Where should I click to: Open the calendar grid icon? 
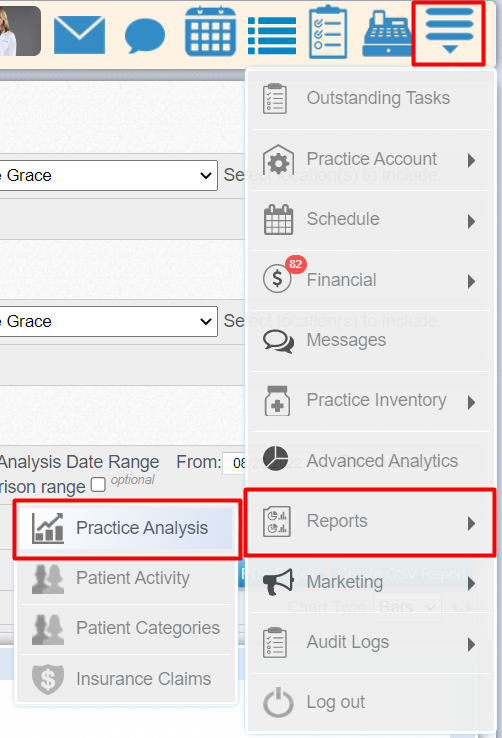[210, 32]
